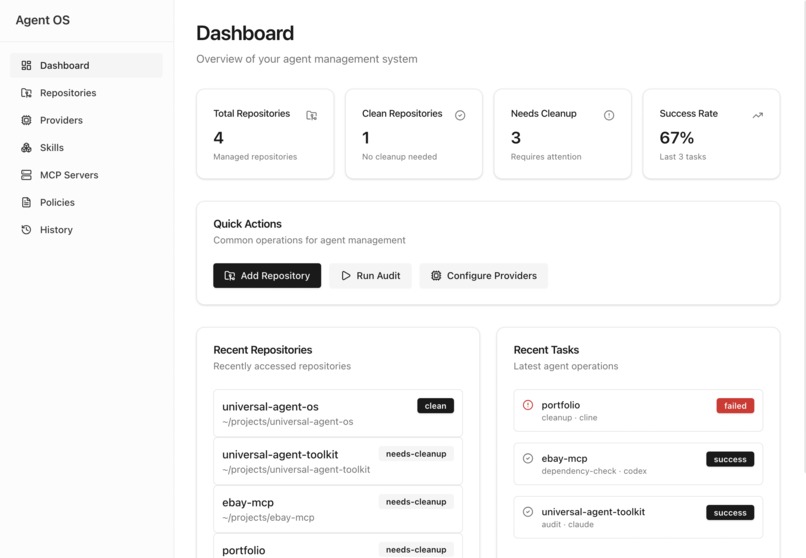Click needs-cleanup badge on portfolio repository
Image resolution: width=806 pixels, height=558 pixels.
416,549
